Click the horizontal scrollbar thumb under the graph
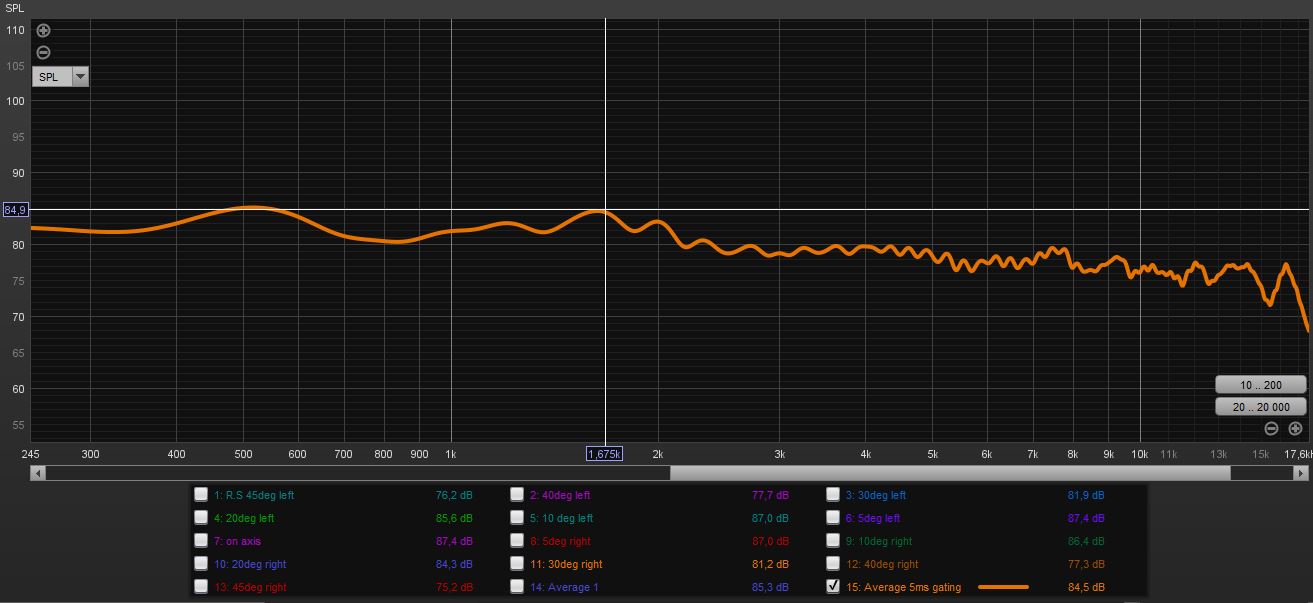This screenshot has width=1313, height=603. coord(950,473)
